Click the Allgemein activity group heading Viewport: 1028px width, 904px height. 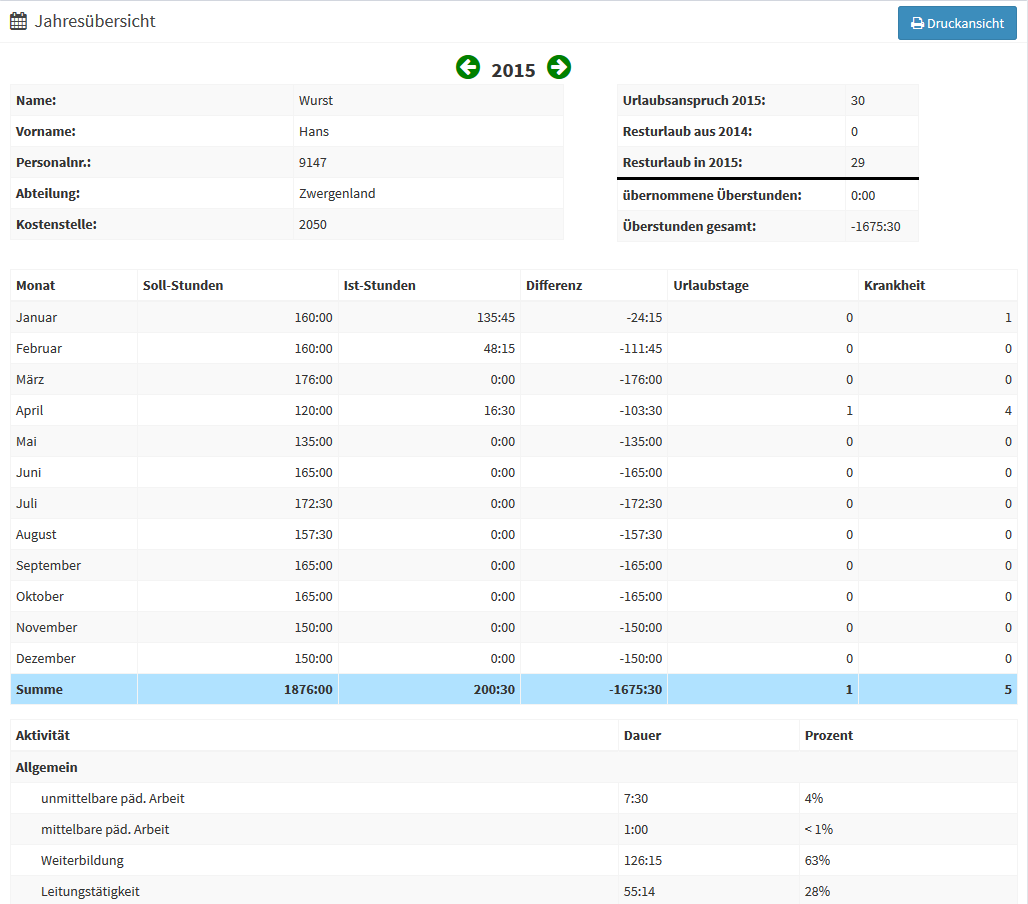coord(47,767)
